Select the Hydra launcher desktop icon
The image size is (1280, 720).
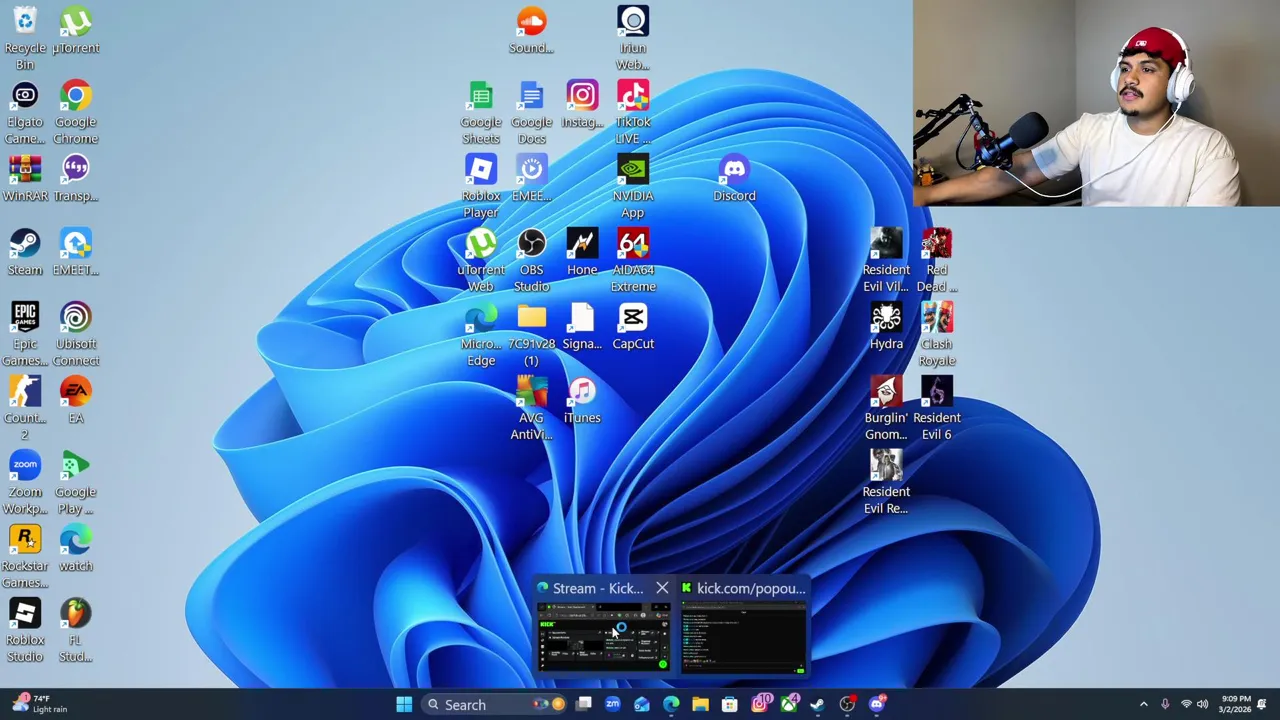886,326
